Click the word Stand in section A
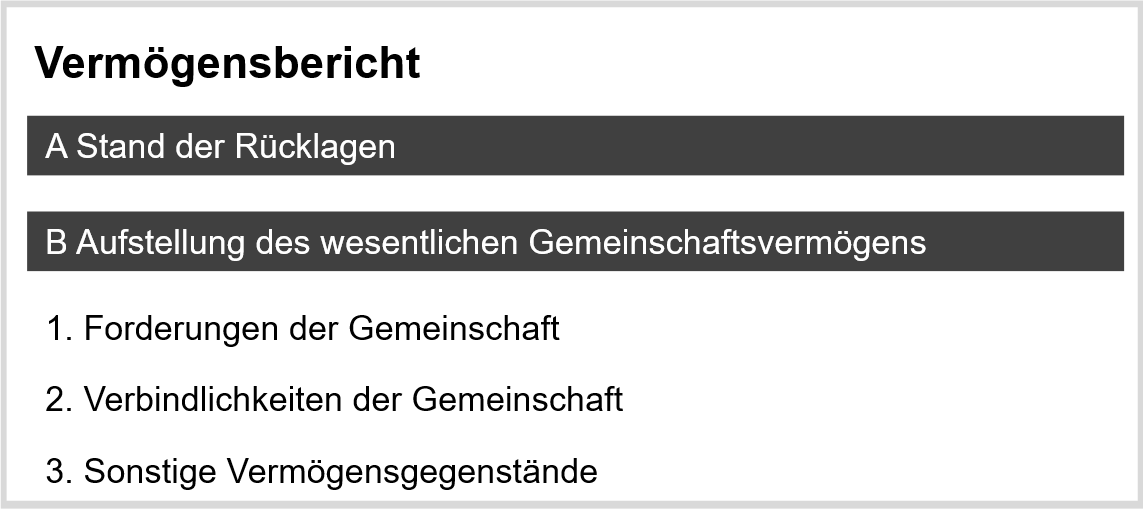The height and width of the screenshot is (509, 1143). coord(121,147)
